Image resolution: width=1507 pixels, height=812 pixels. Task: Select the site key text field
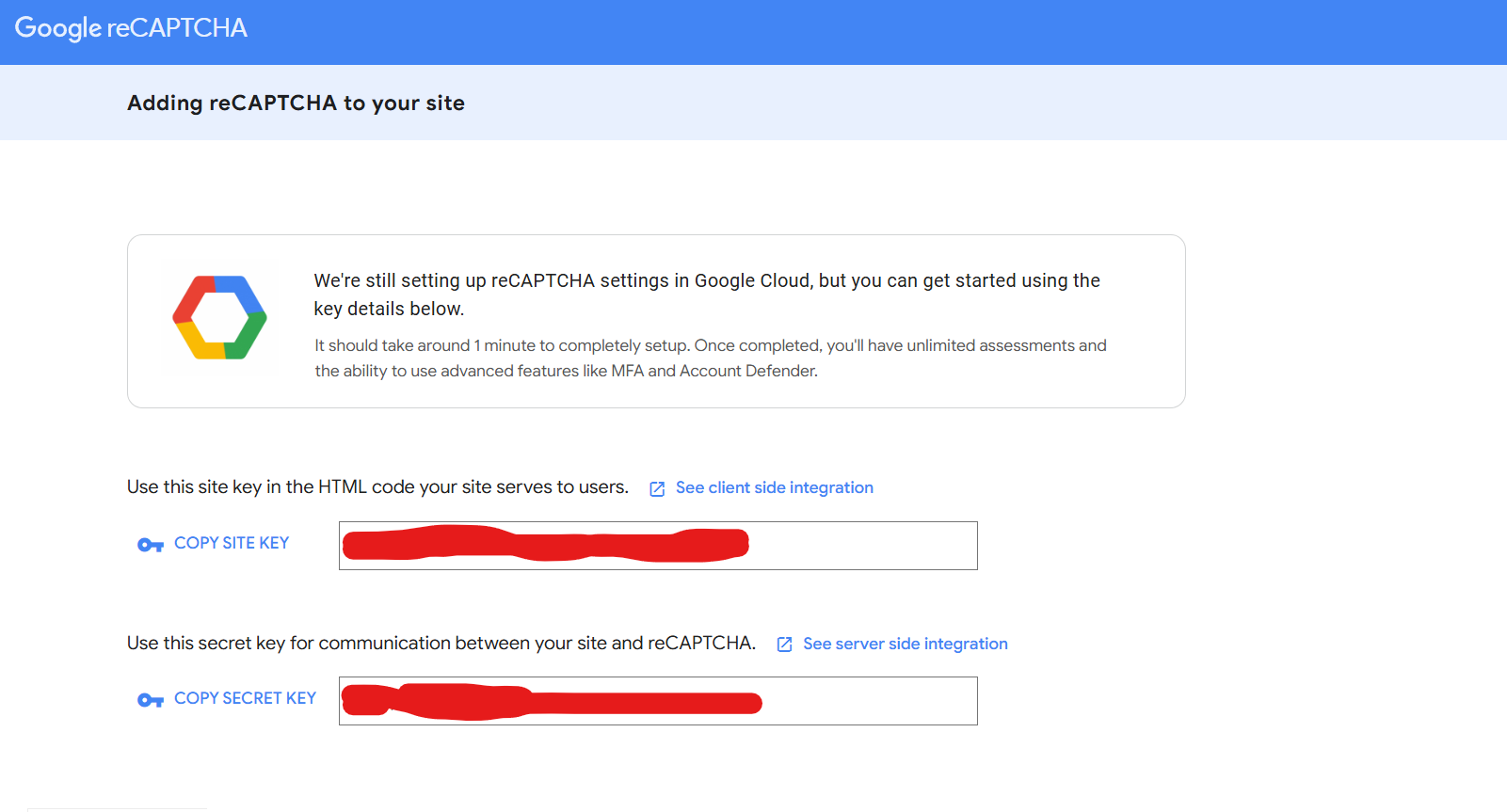point(658,546)
